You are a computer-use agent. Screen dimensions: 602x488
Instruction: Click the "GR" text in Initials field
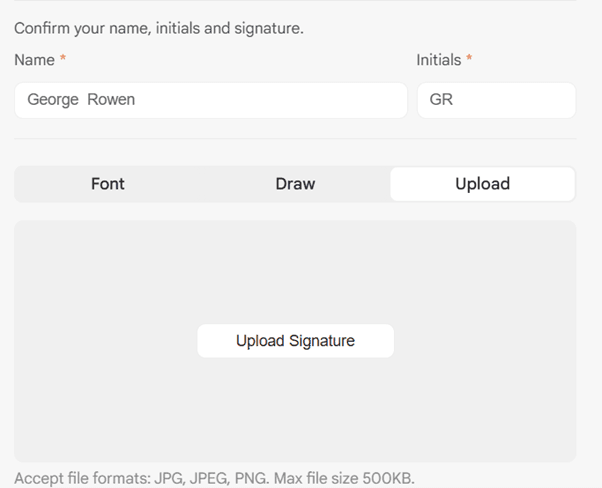point(441,100)
